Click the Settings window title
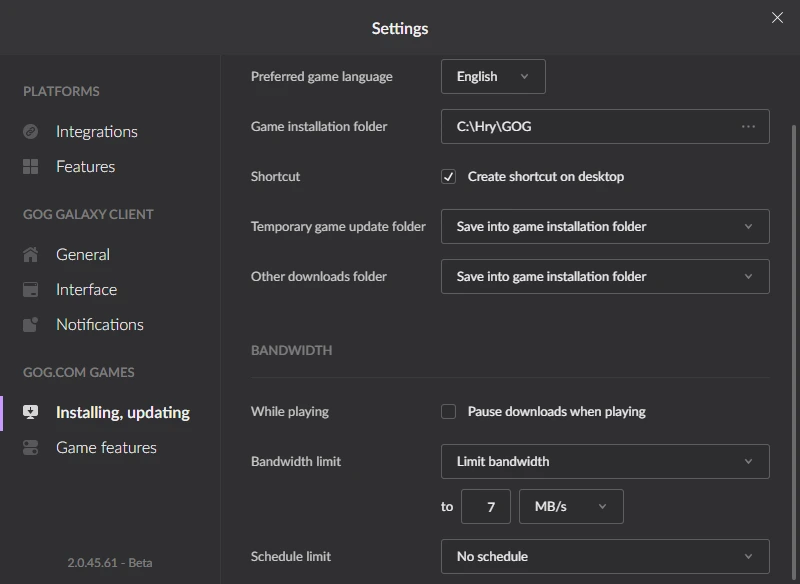Image resolution: width=800 pixels, height=584 pixels. (400, 29)
